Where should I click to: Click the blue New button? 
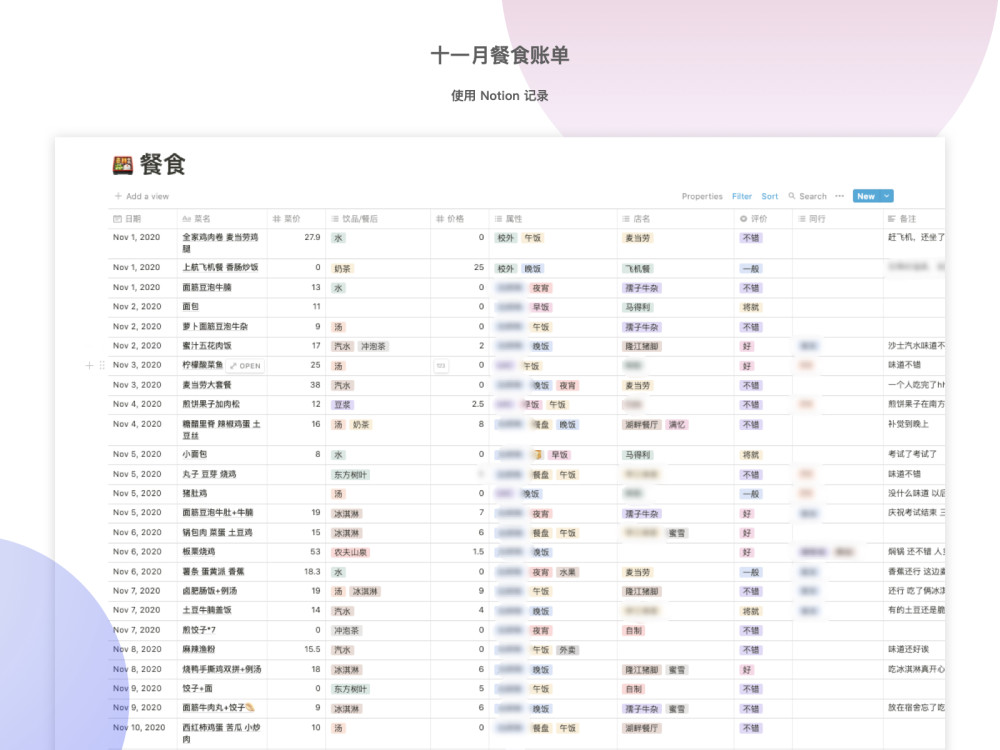click(866, 196)
